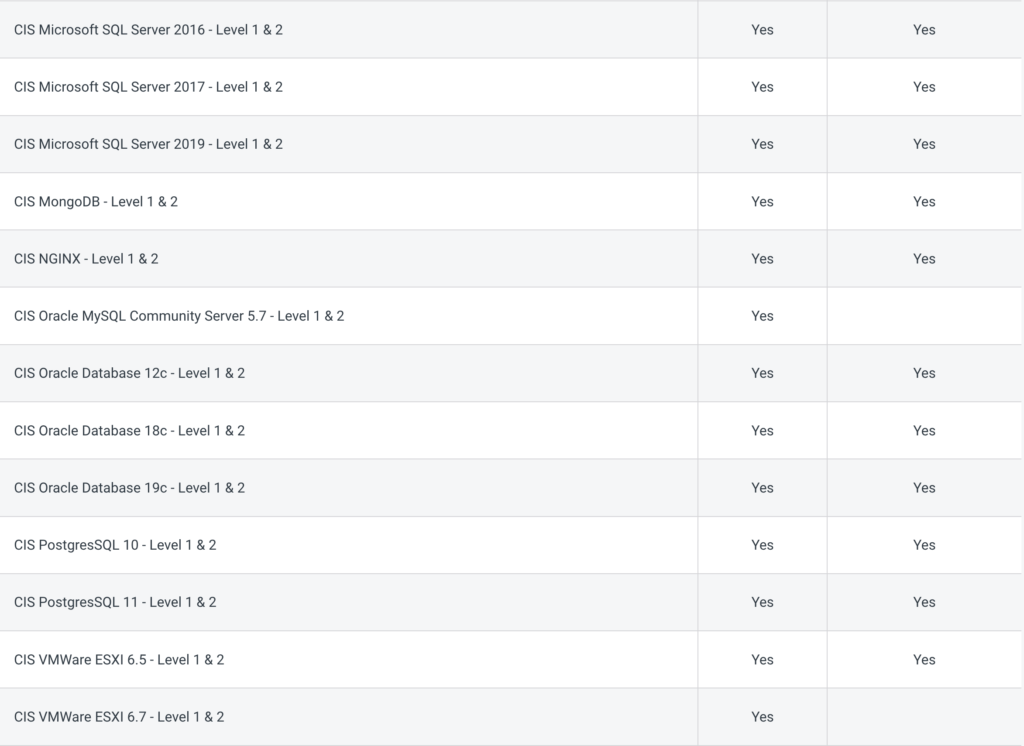Click CIS Oracle MySQL Community Server 5.7 entry
The height and width of the screenshot is (746, 1024).
(179, 316)
